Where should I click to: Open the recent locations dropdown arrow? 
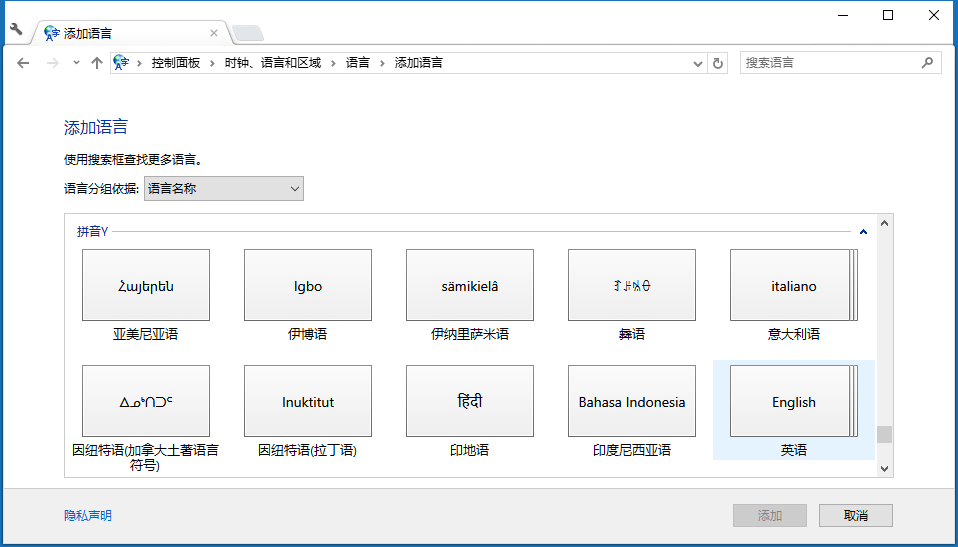(76, 62)
